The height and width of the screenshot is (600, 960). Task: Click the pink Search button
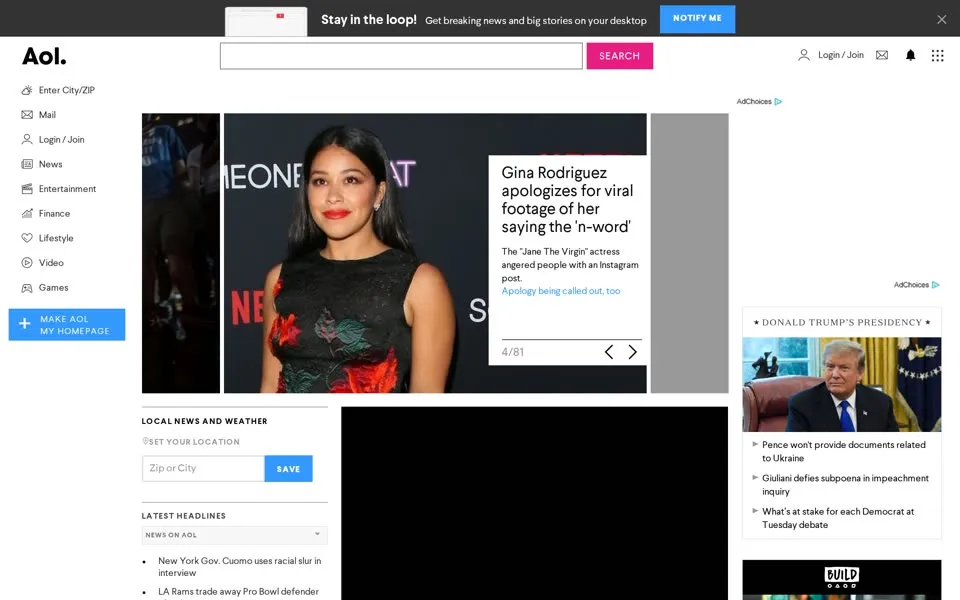620,56
